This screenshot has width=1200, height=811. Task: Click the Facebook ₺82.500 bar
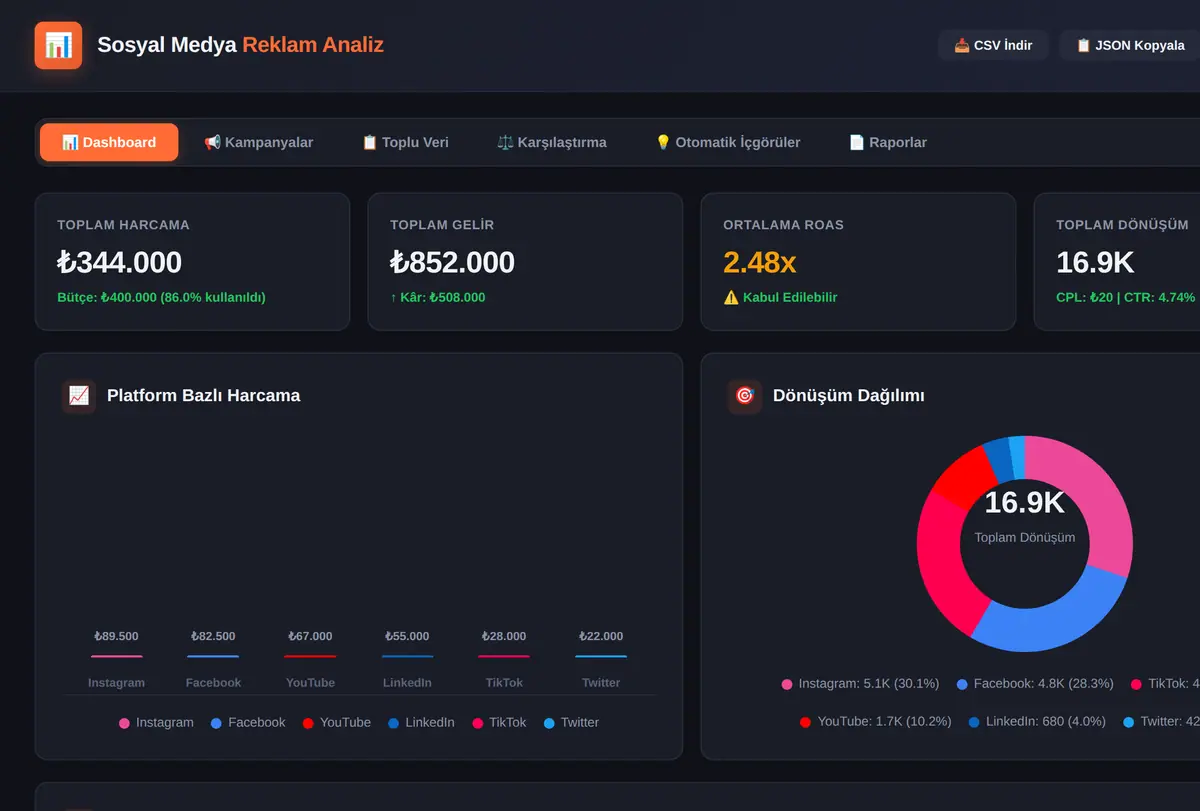click(213, 656)
